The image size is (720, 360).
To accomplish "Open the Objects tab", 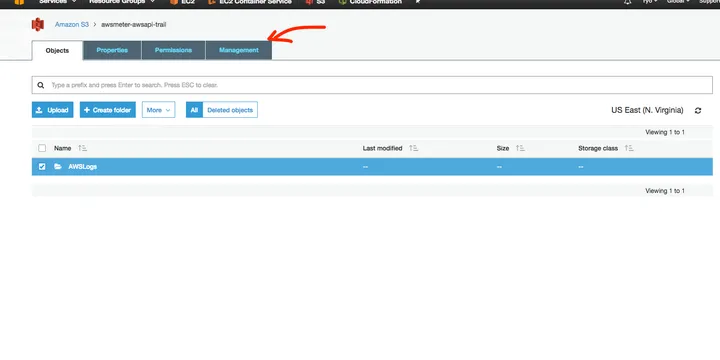I will [x=57, y=51].
